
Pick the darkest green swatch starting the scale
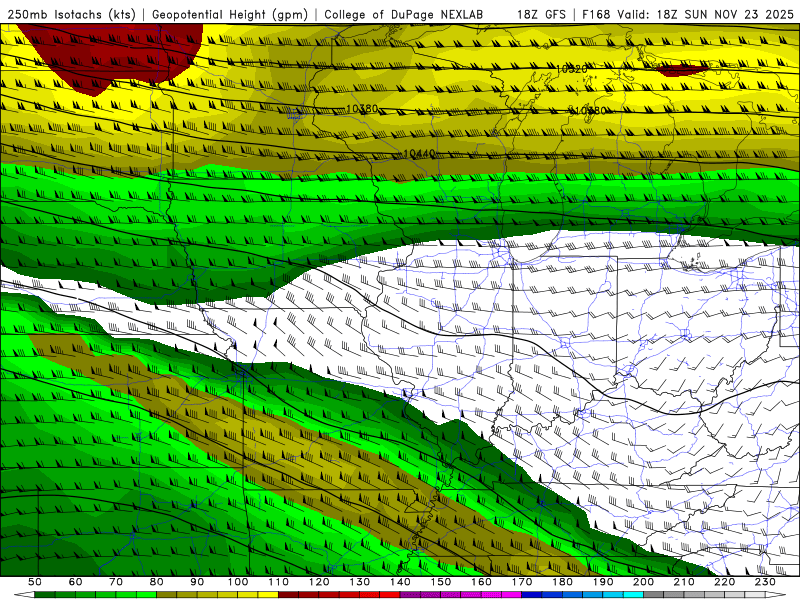pos(45,594)
